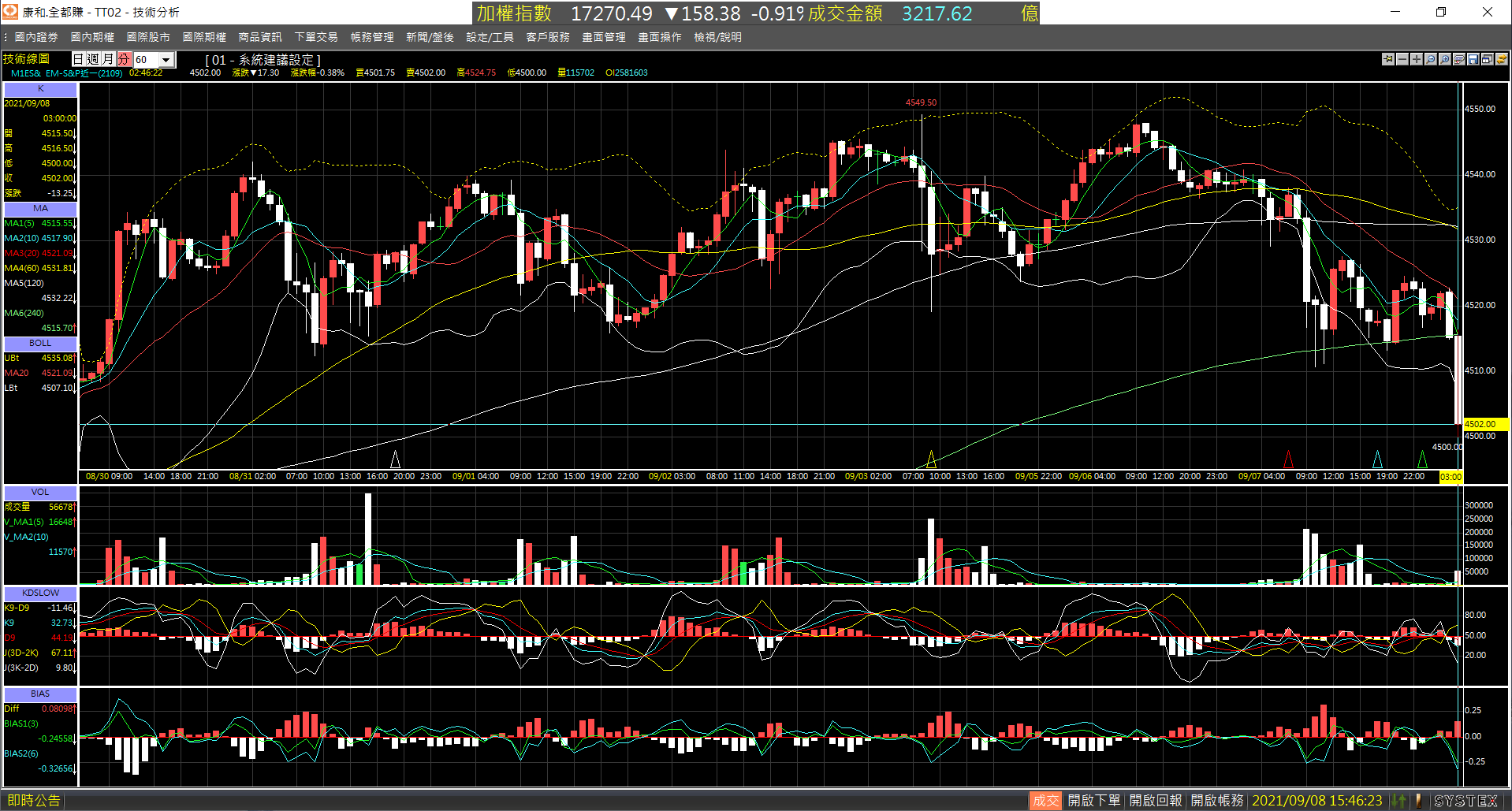The image size is (1512, 811).
Task: Open the 國內證券 menu
Action: (36, 37)
